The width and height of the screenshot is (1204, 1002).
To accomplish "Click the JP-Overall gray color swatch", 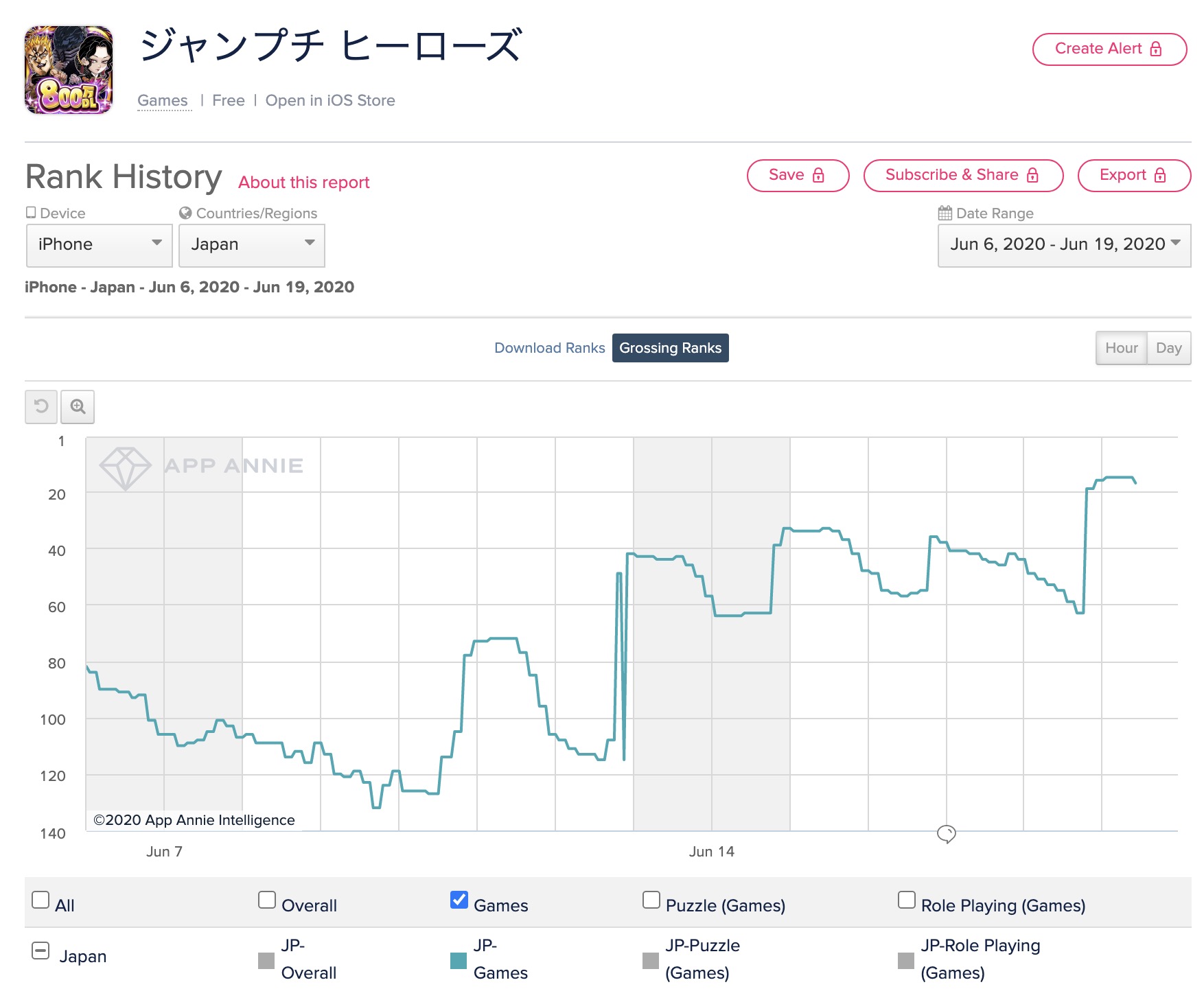I will click(266, 961).
